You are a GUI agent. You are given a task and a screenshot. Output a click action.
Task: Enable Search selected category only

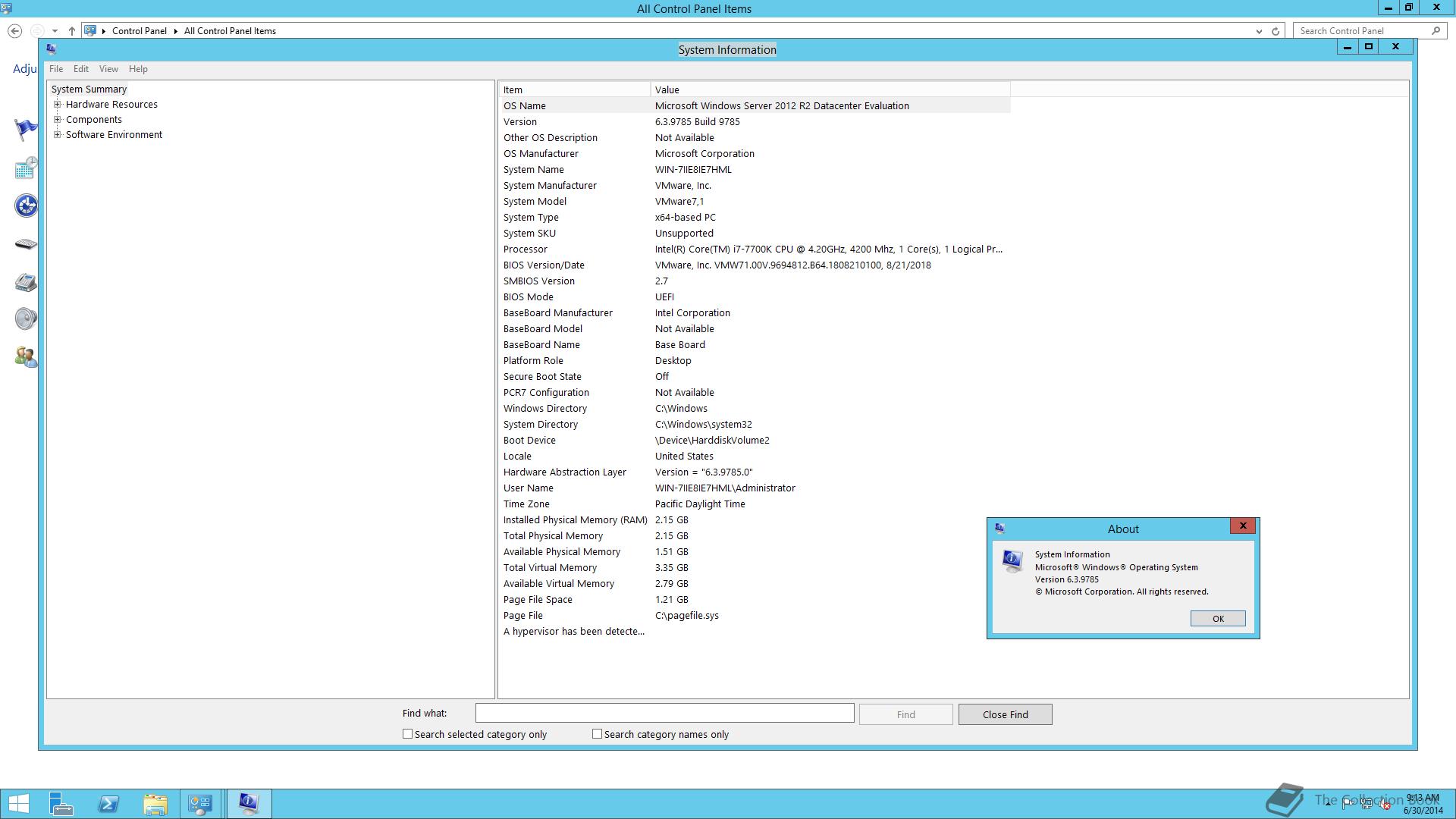coord(407,734)
